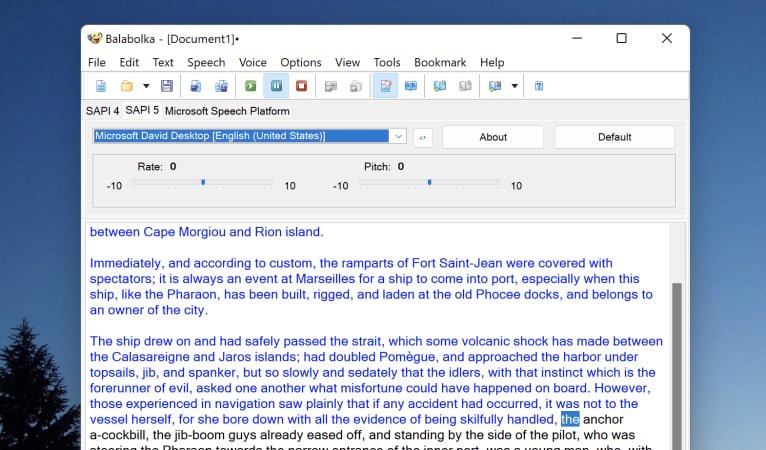The height and width of the screenshot is (450, 766).
Task: Click the open book icon with green plus
Action: pyautogui.click(x=440, y=86)
